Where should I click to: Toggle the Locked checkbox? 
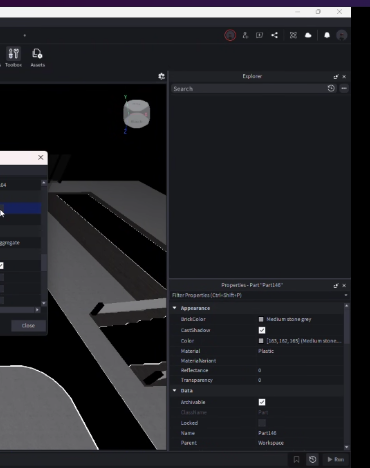(262, 423)
